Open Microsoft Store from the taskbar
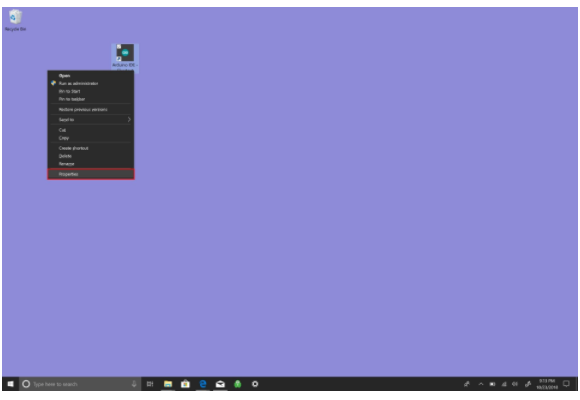580x400 pixels. pos(185,384)
